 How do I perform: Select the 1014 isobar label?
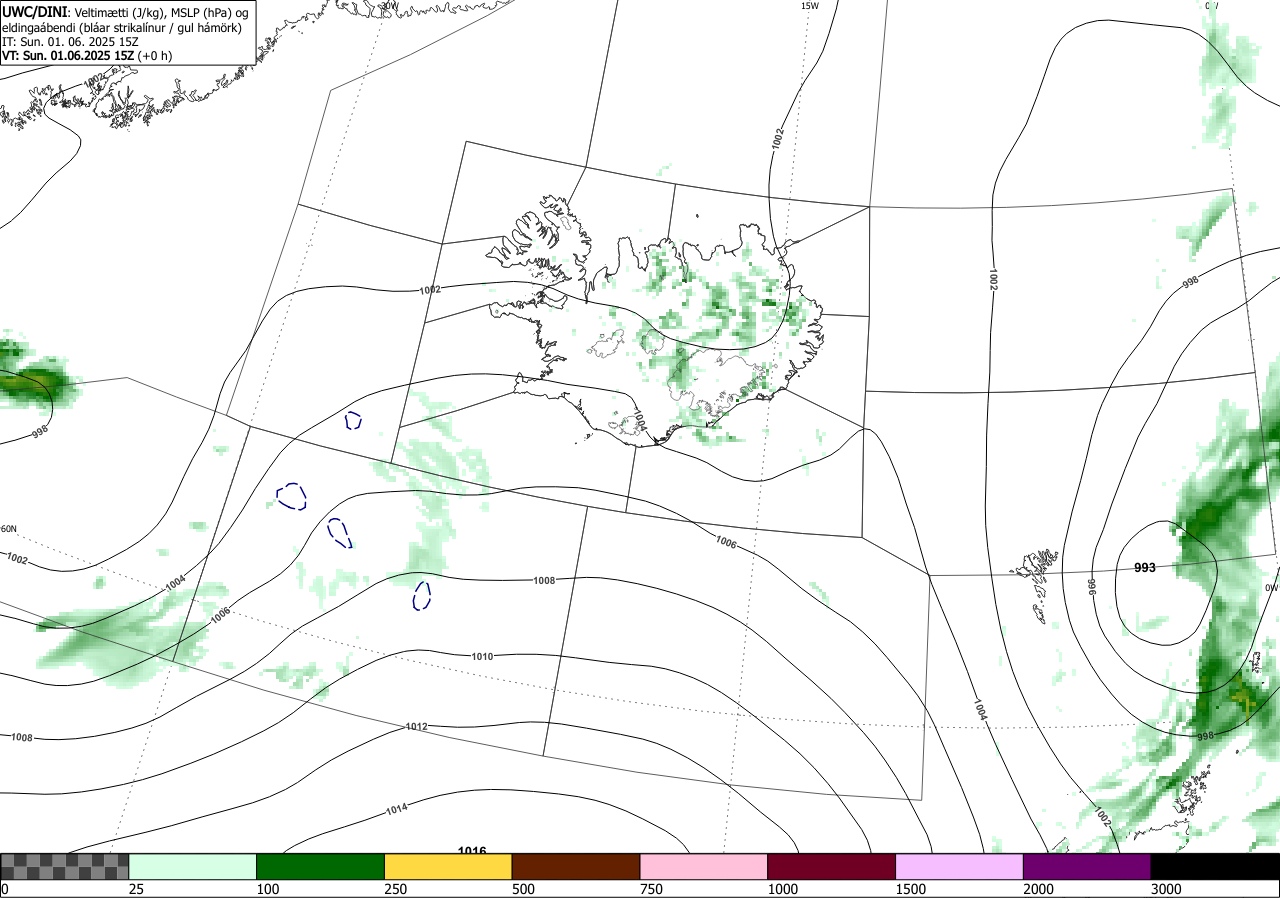click(397, 810)
